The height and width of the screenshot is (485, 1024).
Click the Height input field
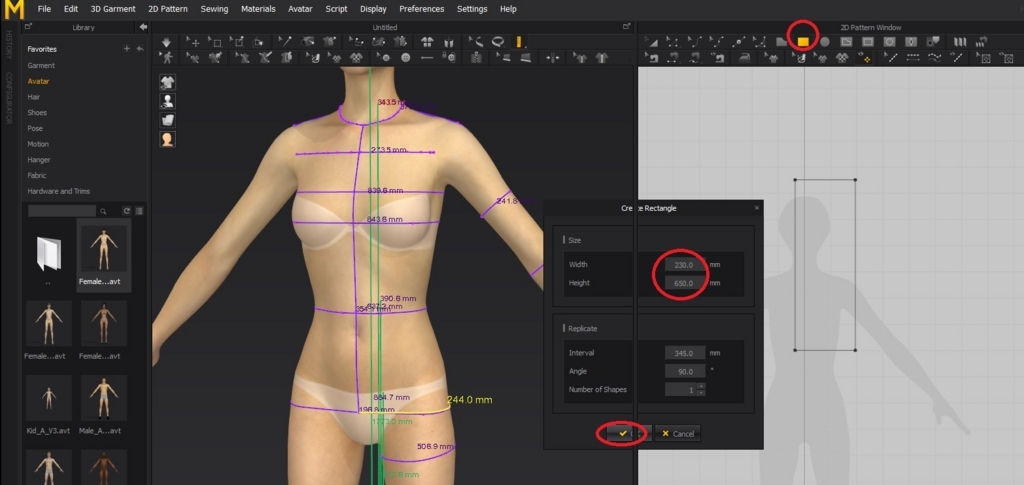tap(685, 283)
